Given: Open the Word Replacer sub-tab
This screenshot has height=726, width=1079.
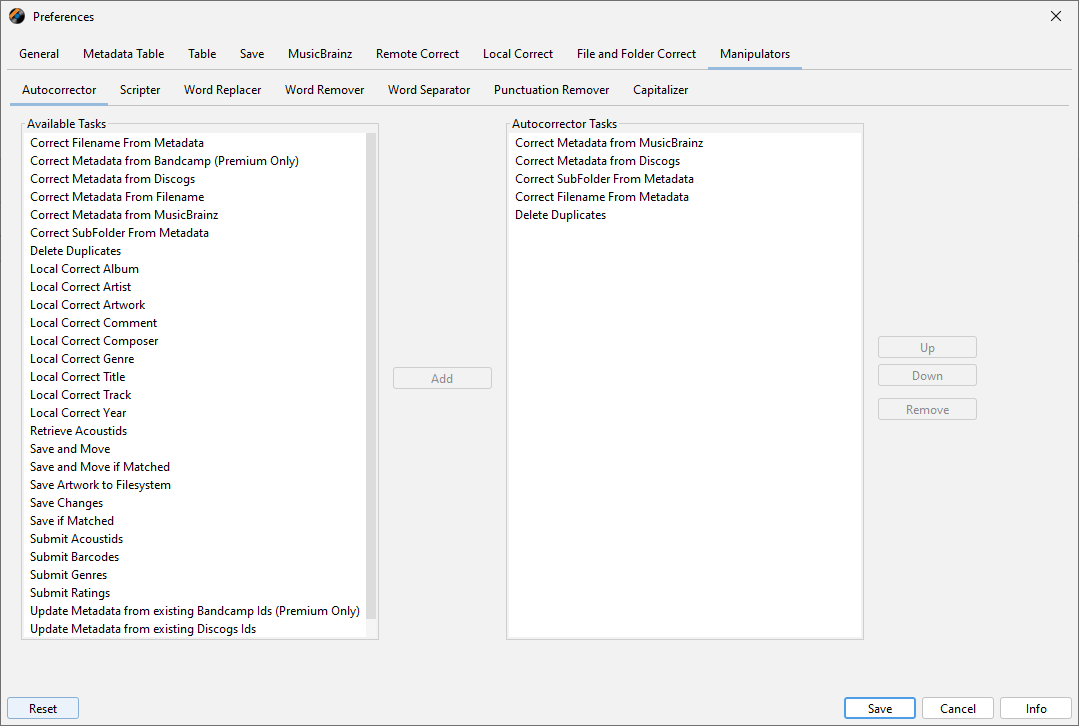Looking at the screenshot, I should tap(222, 89).
